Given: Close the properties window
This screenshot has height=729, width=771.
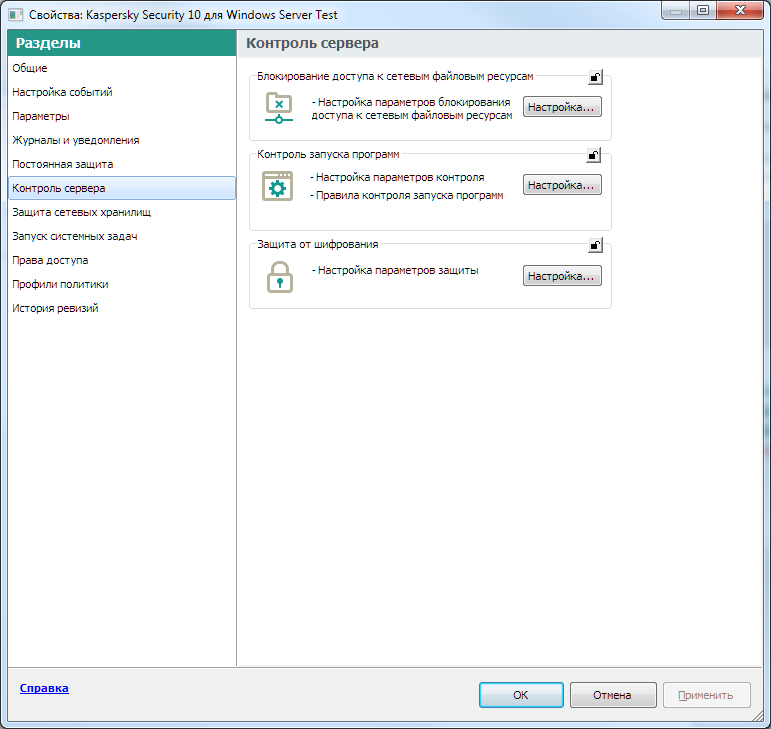Looking at the screenshot, I should (x=740, y=10).
